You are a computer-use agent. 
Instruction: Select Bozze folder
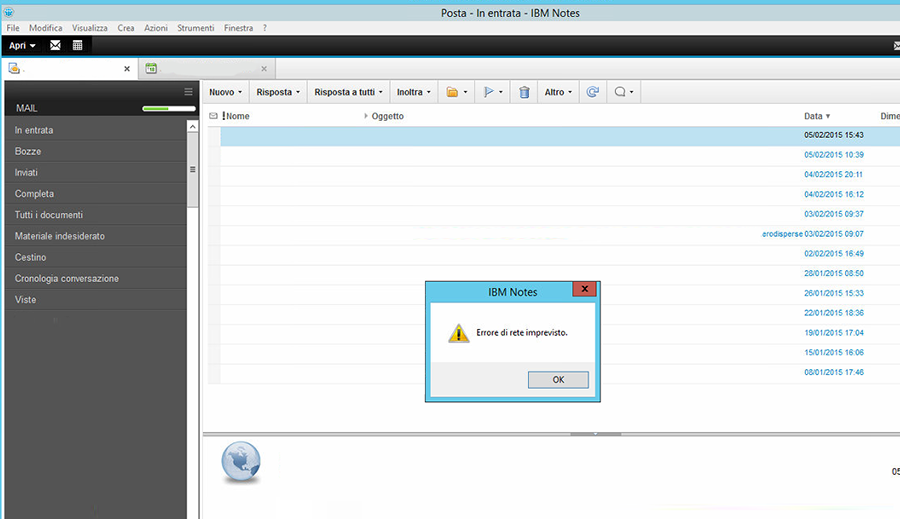point(95,152)
